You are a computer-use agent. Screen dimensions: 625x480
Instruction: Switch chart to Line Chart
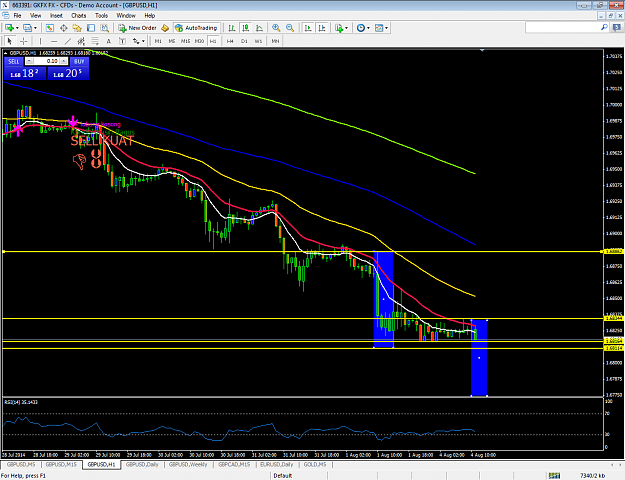259,28
